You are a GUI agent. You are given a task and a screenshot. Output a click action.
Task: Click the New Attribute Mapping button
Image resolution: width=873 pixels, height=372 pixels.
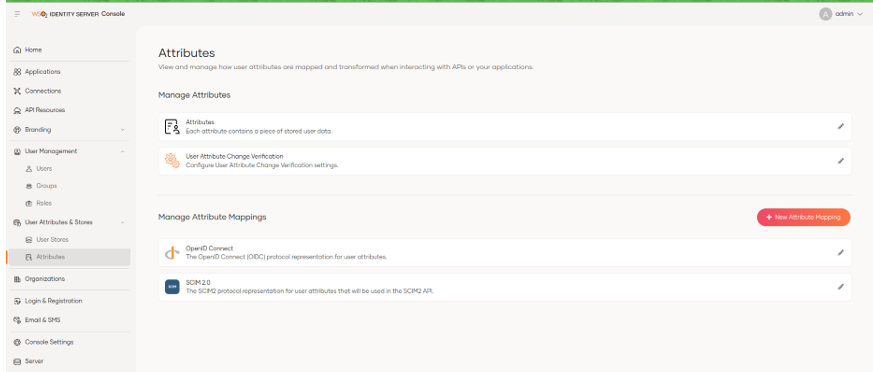click(x=803, y=217)
